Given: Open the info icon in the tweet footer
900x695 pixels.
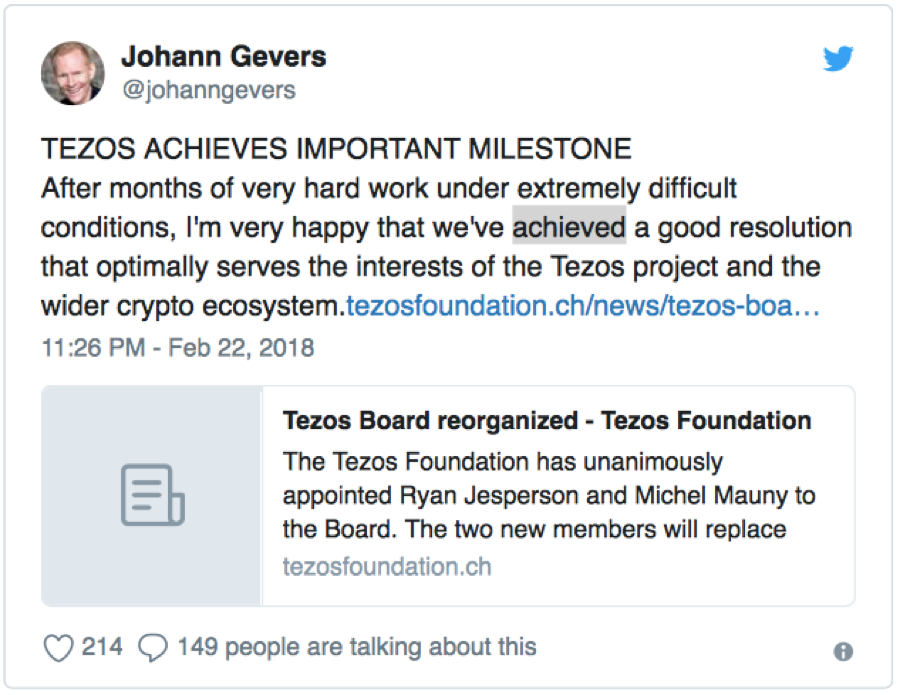Looking at the screenshot, I should pos(843,652).
